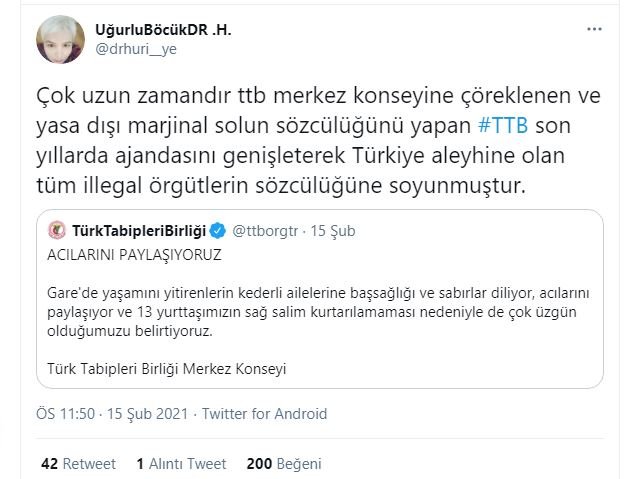The image size is (642, 479).
Task: Select the ACILARINI PAYLAŞIYORUZ heading
Action: click(x=134, y=254)
